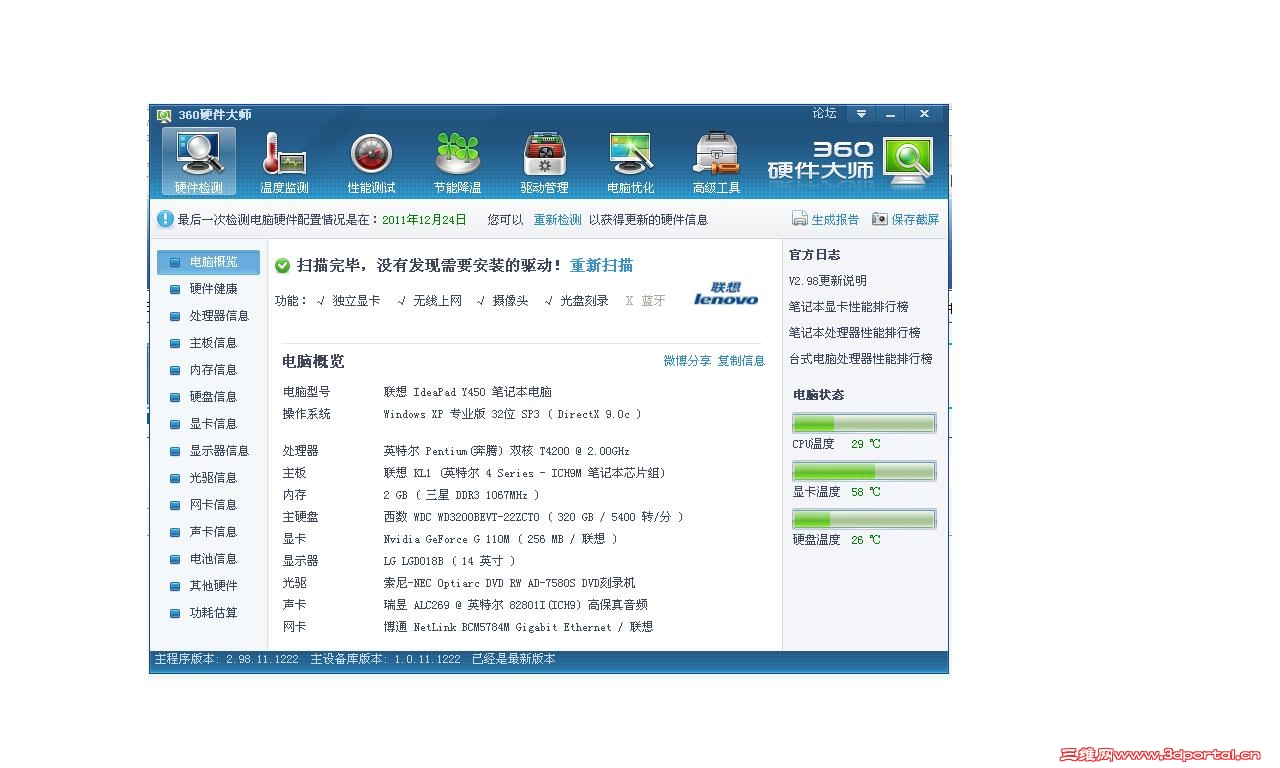Click the 重新检测 re-detect link
1280x768 pixels.
click(x=557, y=220)
